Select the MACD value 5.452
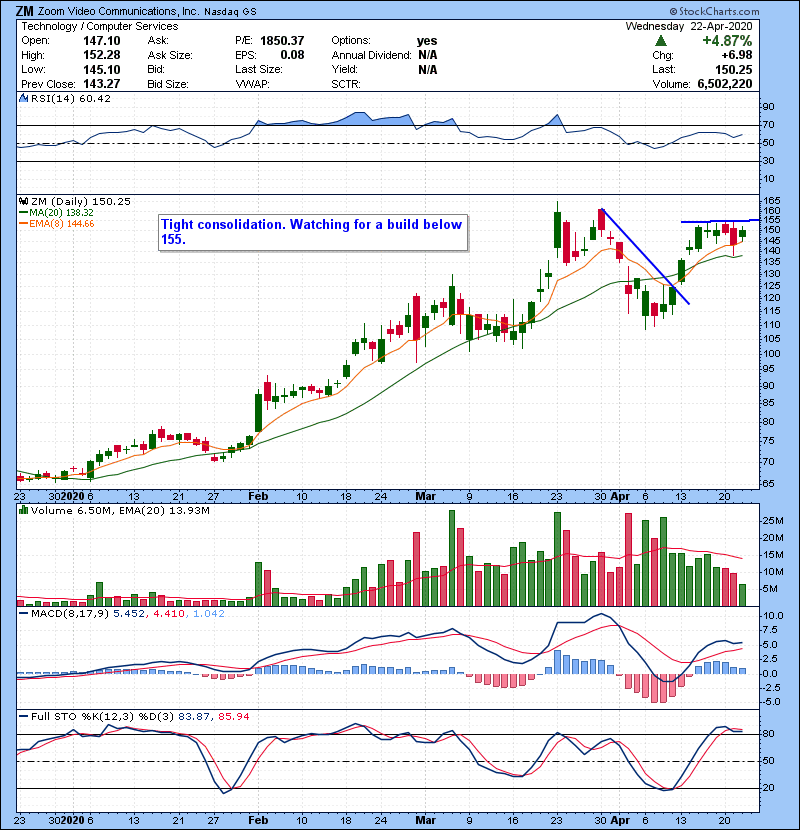The height and width of the screenshot is (830, 800). (128, 614)
